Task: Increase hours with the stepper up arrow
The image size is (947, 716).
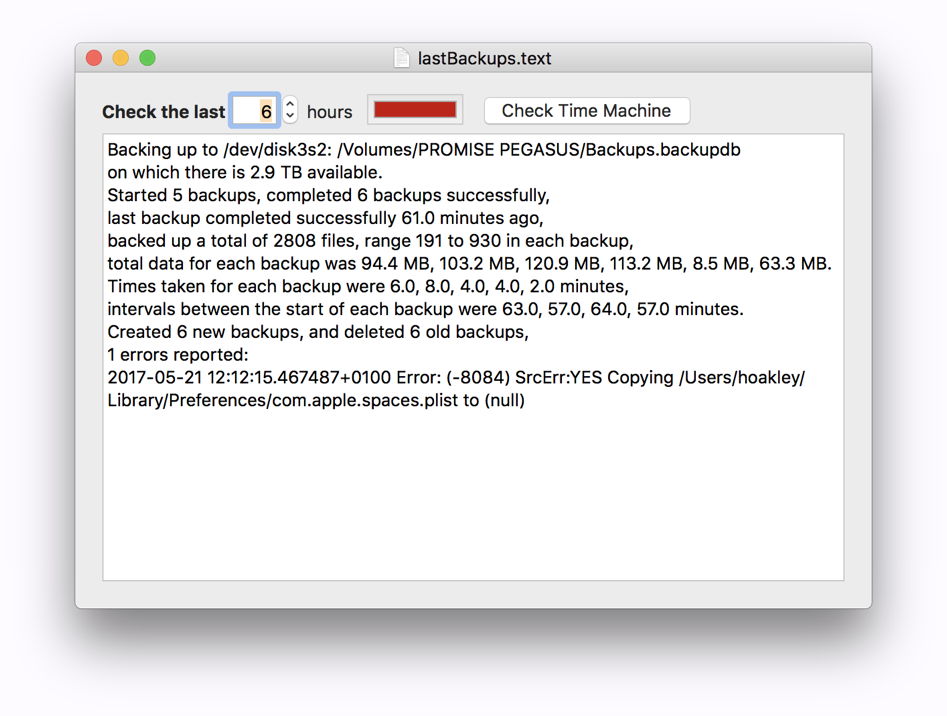Action: tap(290, 104)
